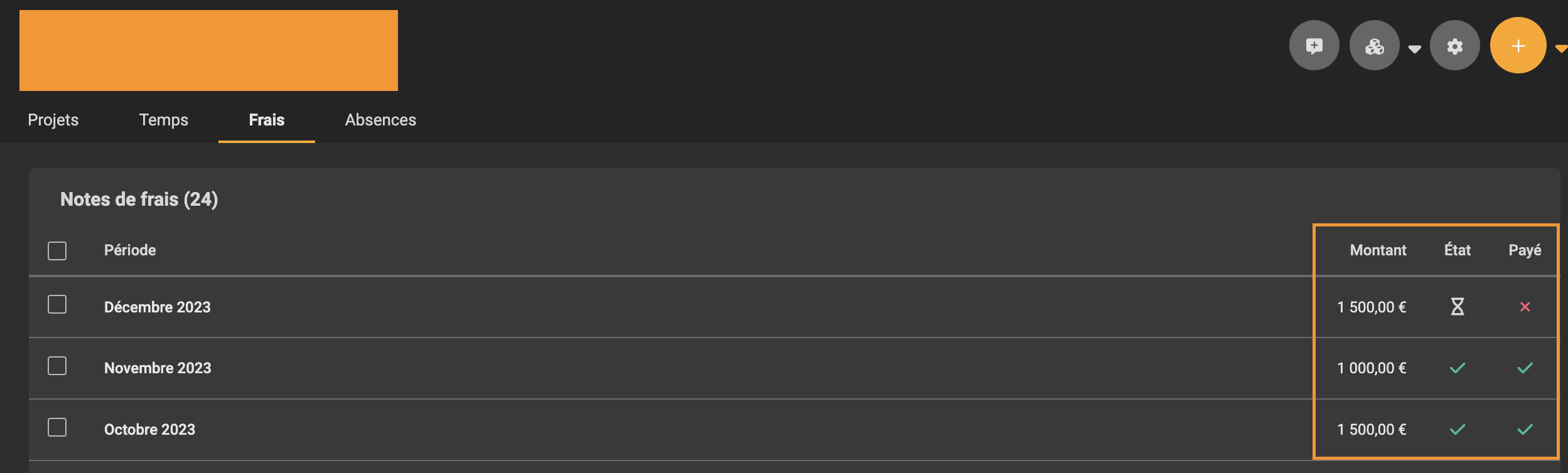This screenshot has width=1568, height=473.
Task: Toggle the select-all checkbox beside Période
Action: (x=57, y=251)
